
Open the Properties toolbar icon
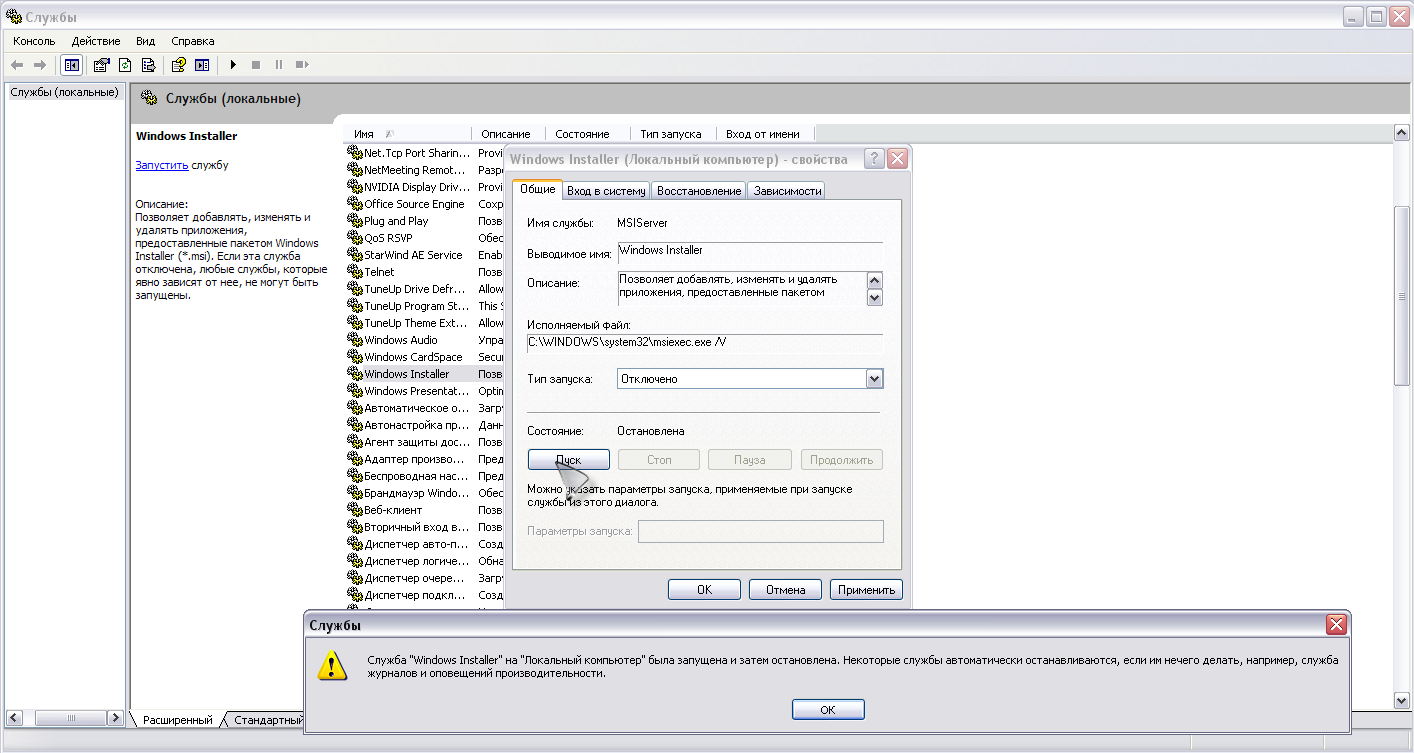click(102, 65)
